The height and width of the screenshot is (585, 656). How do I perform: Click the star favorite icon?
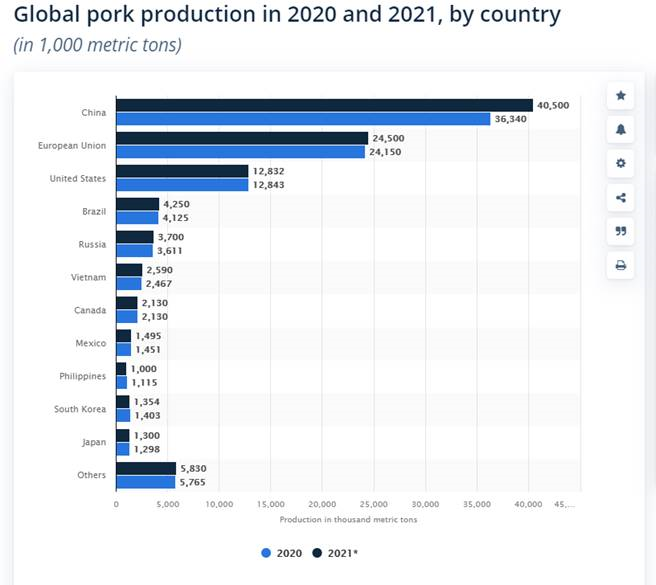coord(620,96)
